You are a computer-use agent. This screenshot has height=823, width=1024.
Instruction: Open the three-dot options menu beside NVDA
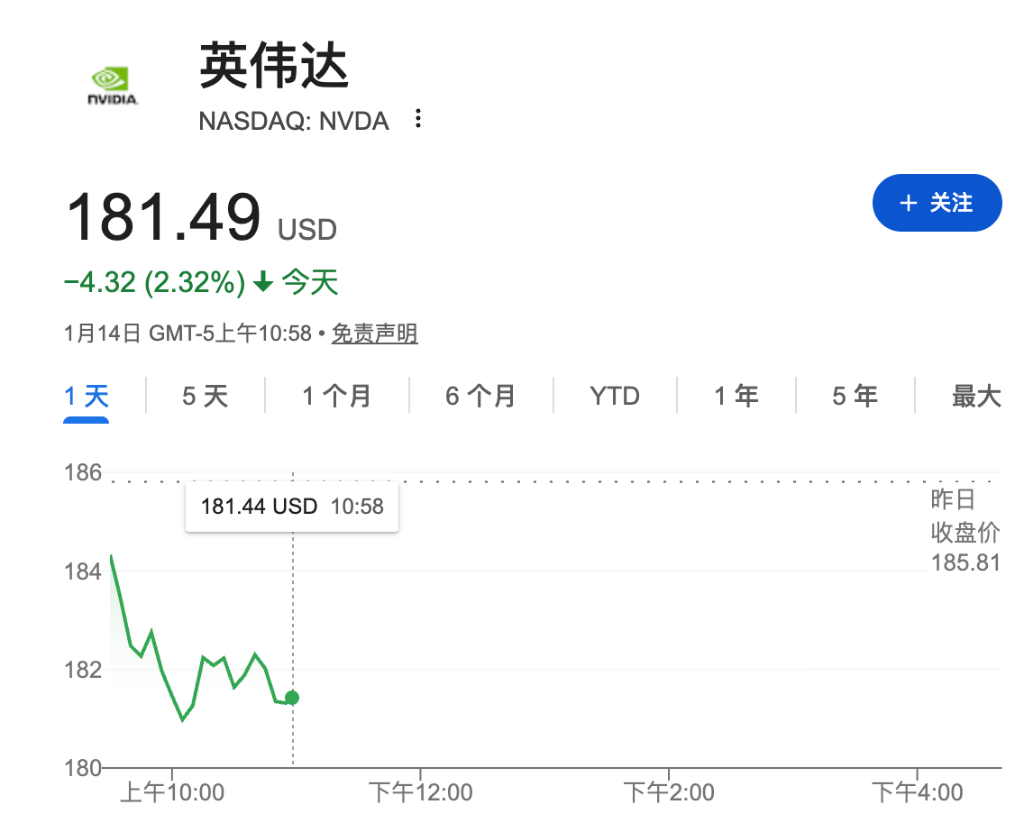click(417, 118)
